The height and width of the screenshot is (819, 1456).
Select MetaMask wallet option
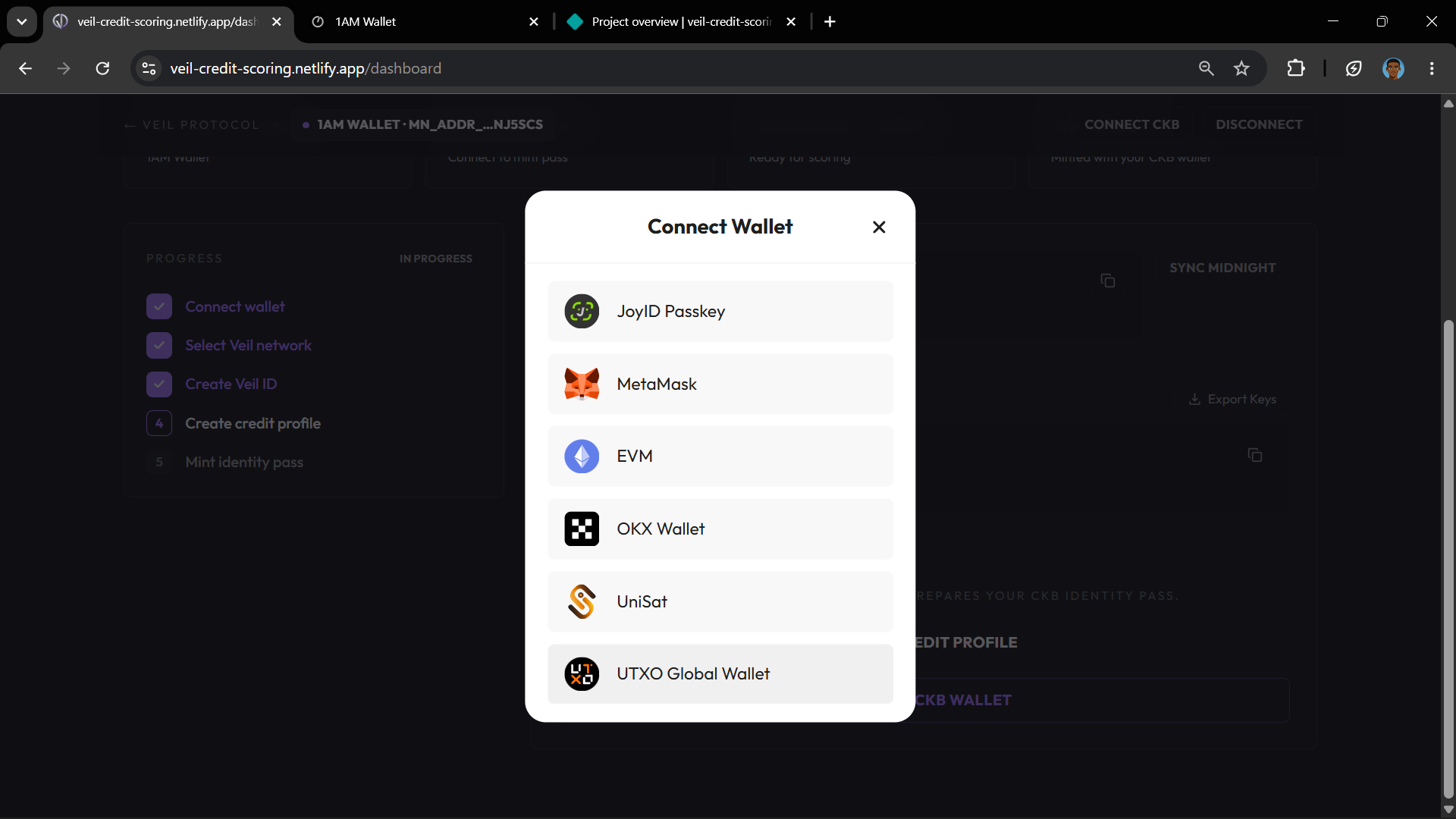click(x=720, y=384)
